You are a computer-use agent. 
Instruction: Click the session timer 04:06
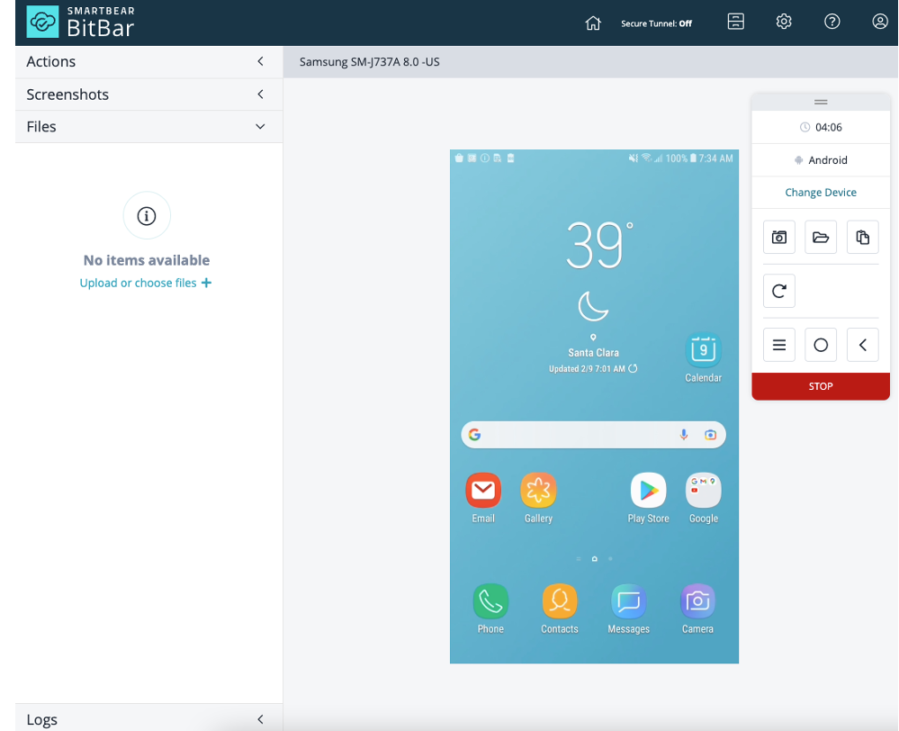[821, 127]
